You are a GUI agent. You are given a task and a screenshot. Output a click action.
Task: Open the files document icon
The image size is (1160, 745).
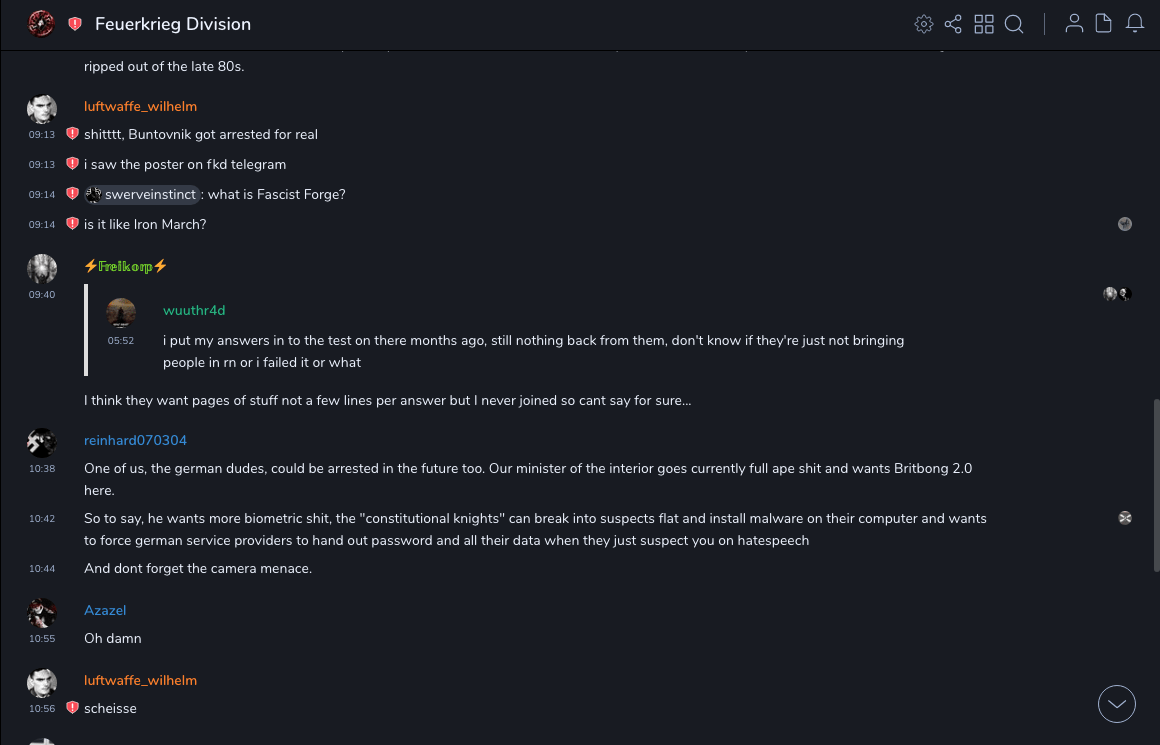(1104, 24)
